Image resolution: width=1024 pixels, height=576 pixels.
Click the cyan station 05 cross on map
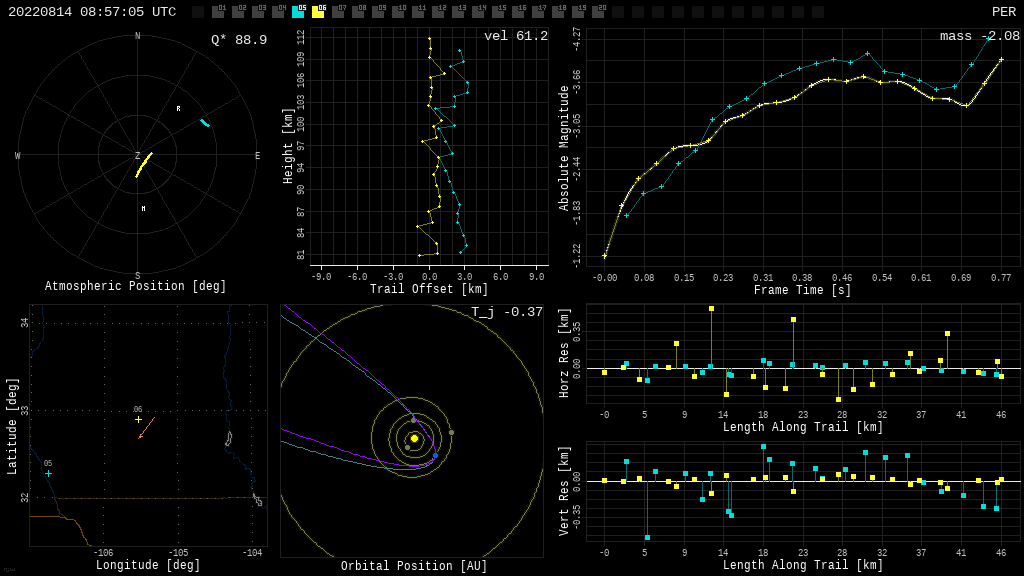pyautogui.click(x=48, y=473)
